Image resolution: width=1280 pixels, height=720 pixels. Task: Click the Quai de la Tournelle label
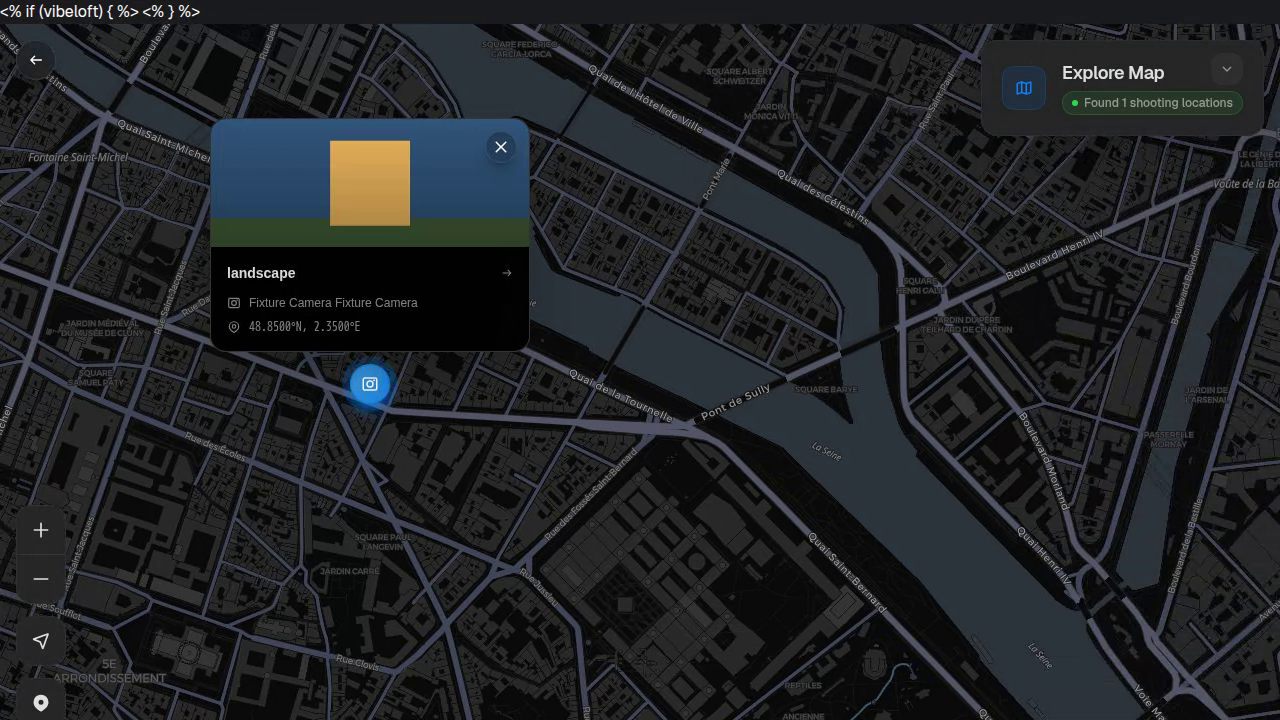(x=621, y=395)
